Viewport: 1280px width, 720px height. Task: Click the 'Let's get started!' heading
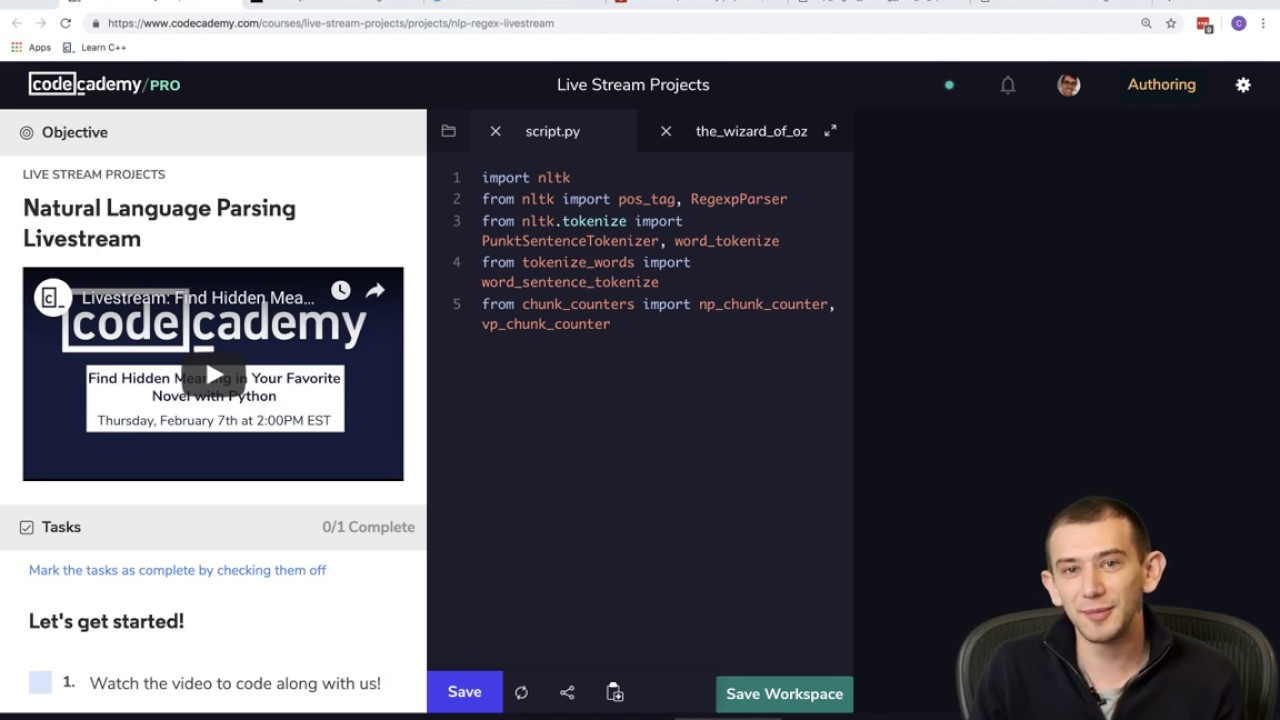(x=106, y=621)
